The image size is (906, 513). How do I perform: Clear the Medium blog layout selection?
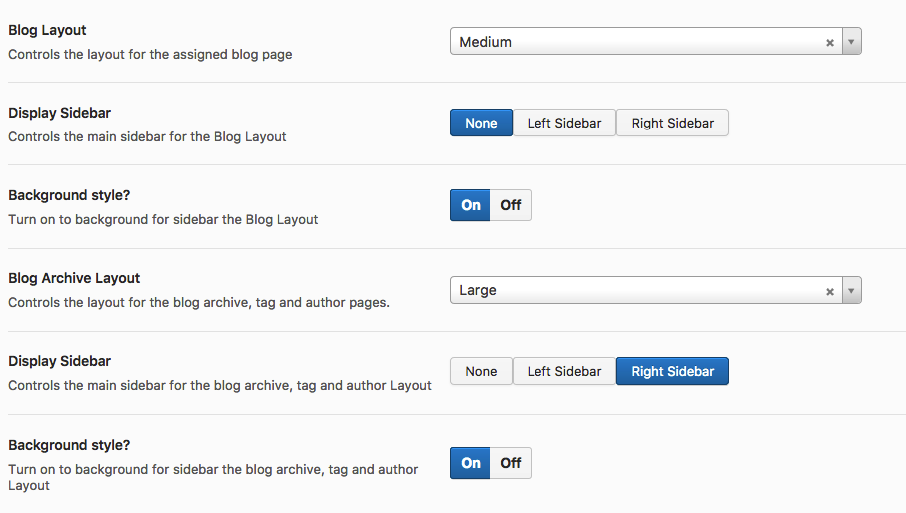(830, 42)
